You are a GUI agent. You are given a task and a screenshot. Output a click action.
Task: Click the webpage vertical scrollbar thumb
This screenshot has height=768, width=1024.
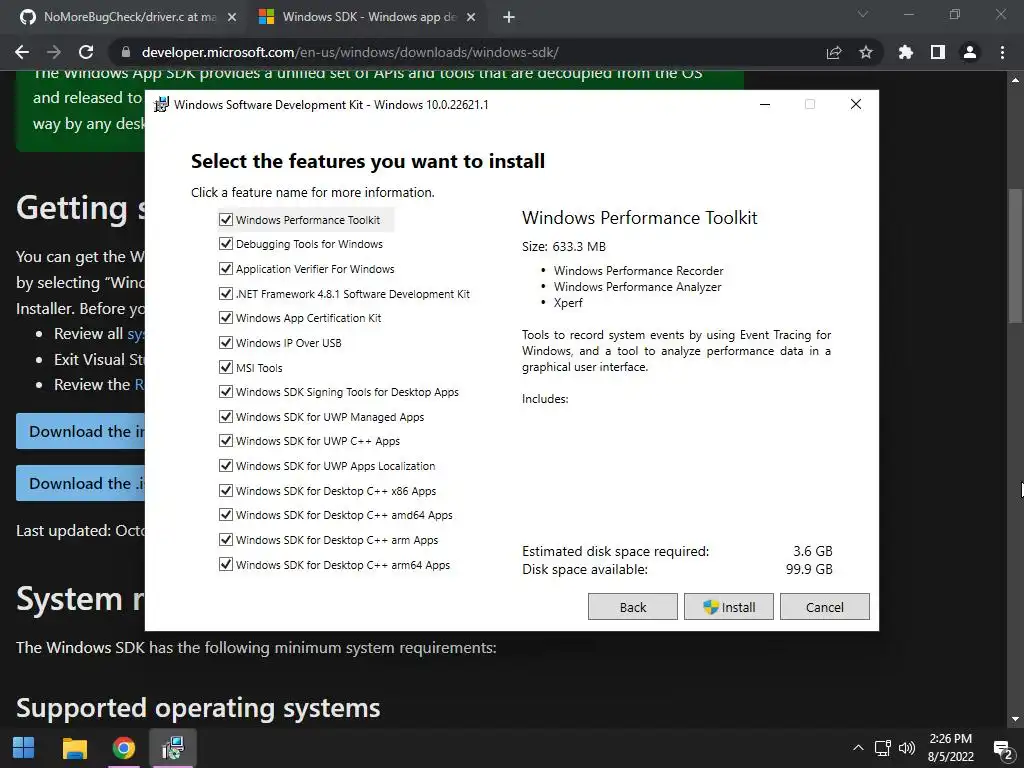[1015, 256]
